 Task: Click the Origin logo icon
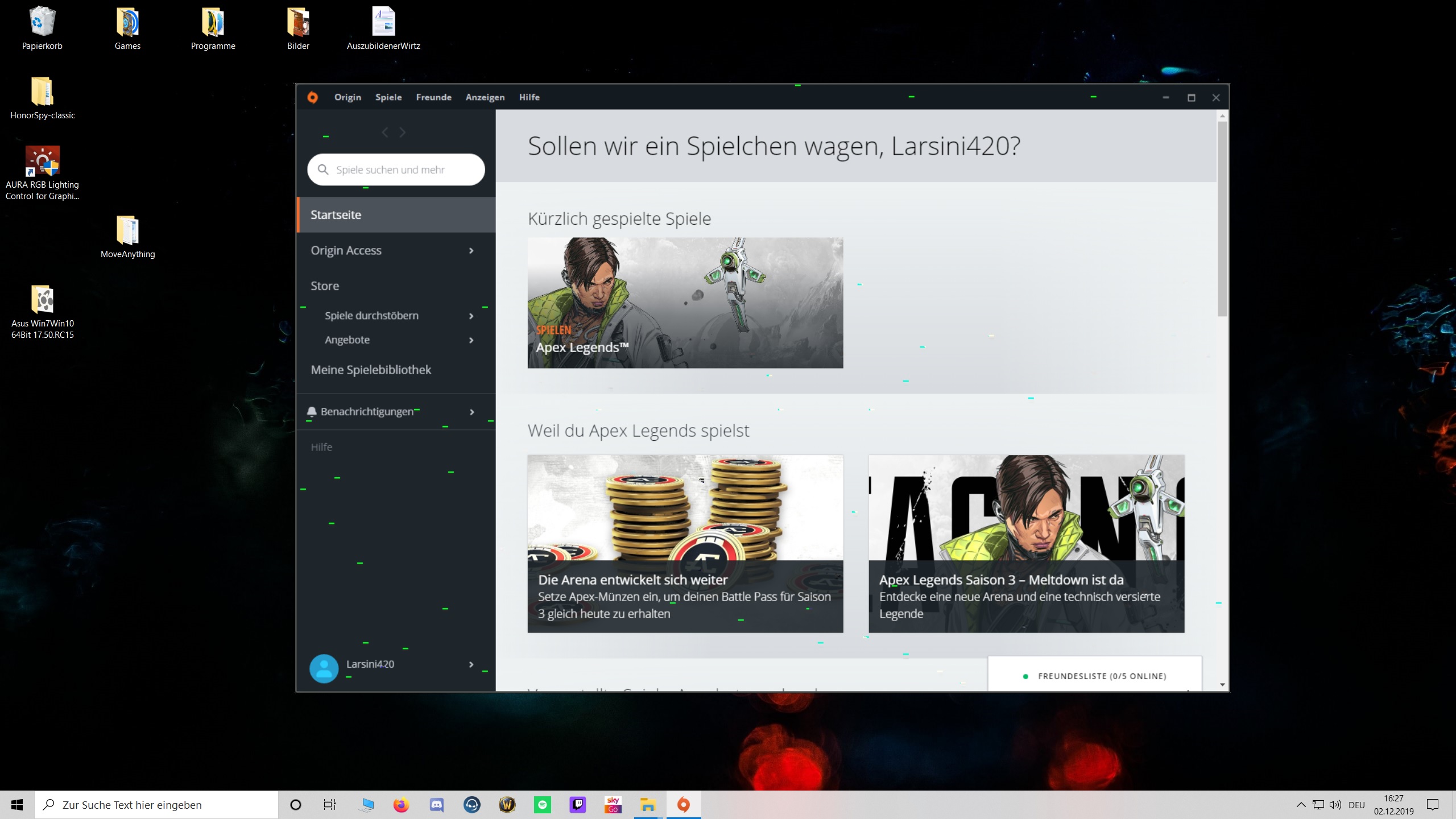(x=312, y=97)
